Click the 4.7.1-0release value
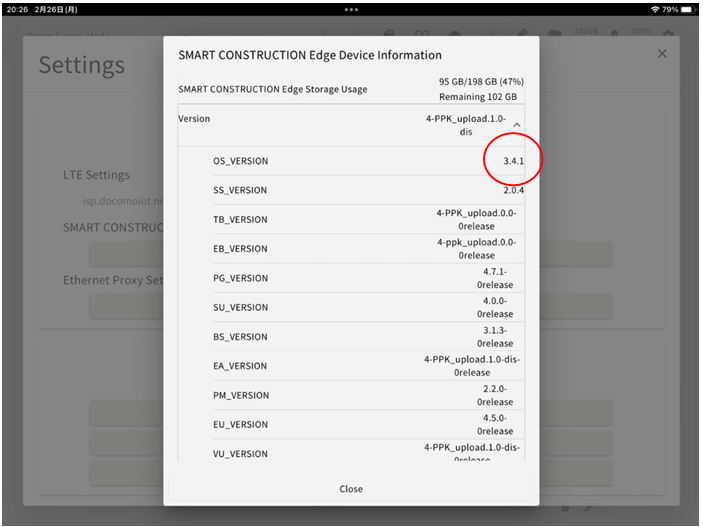The width and height of the screenshot is (703, 527). coord(495,278)
